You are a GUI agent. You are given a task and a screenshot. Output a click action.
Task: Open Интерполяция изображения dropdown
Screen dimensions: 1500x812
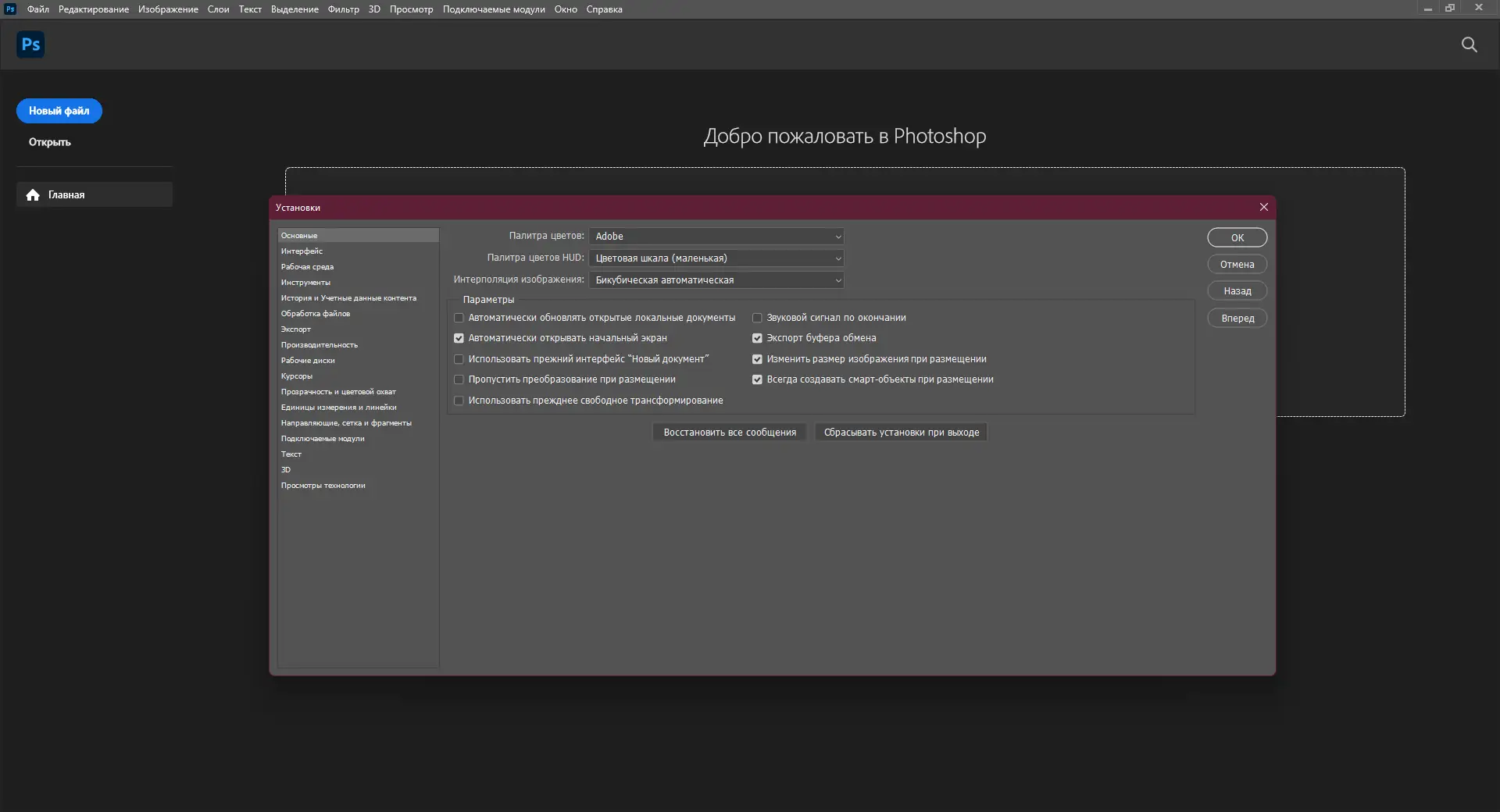(x=716, y=280)
